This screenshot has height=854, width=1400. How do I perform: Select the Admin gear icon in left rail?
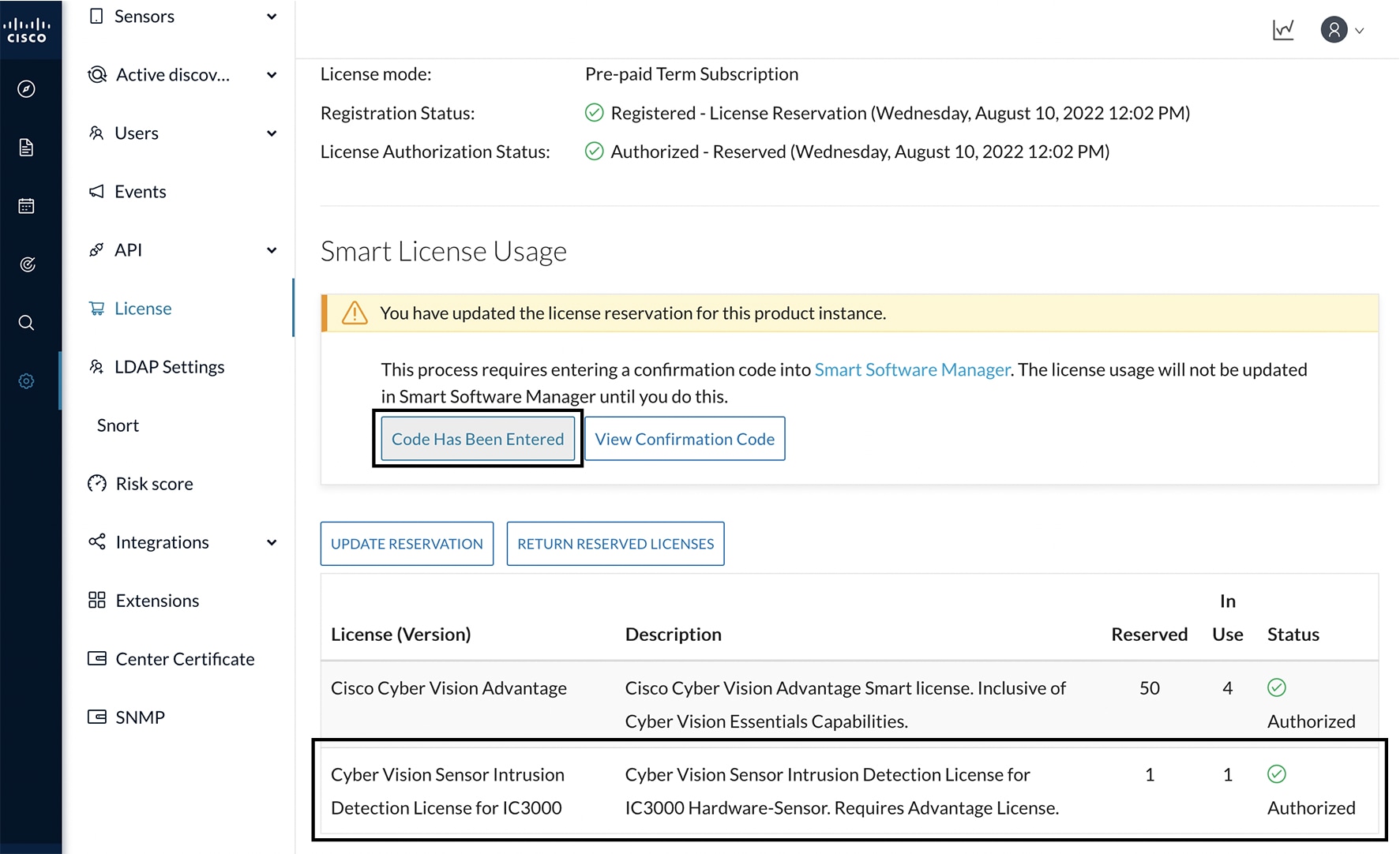click(x=26, y=381)
